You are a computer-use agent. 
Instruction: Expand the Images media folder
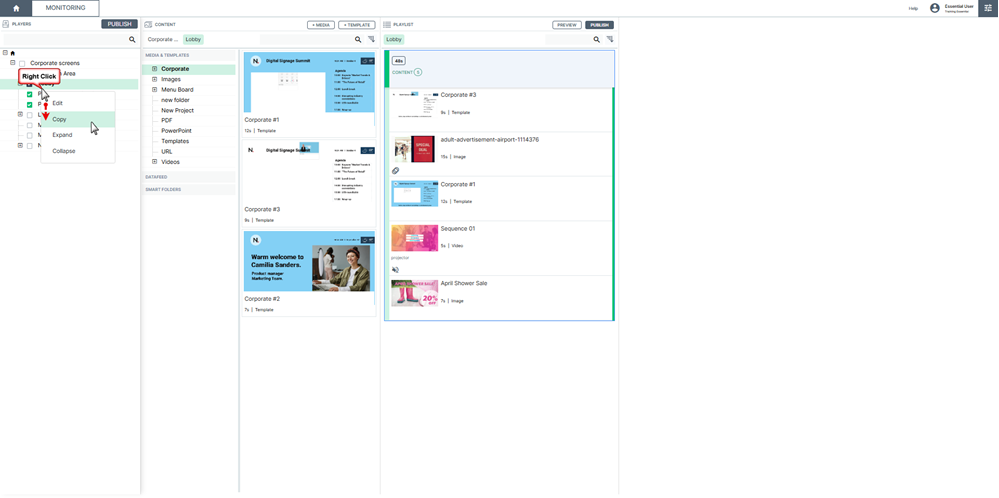(x=154, y=80)
